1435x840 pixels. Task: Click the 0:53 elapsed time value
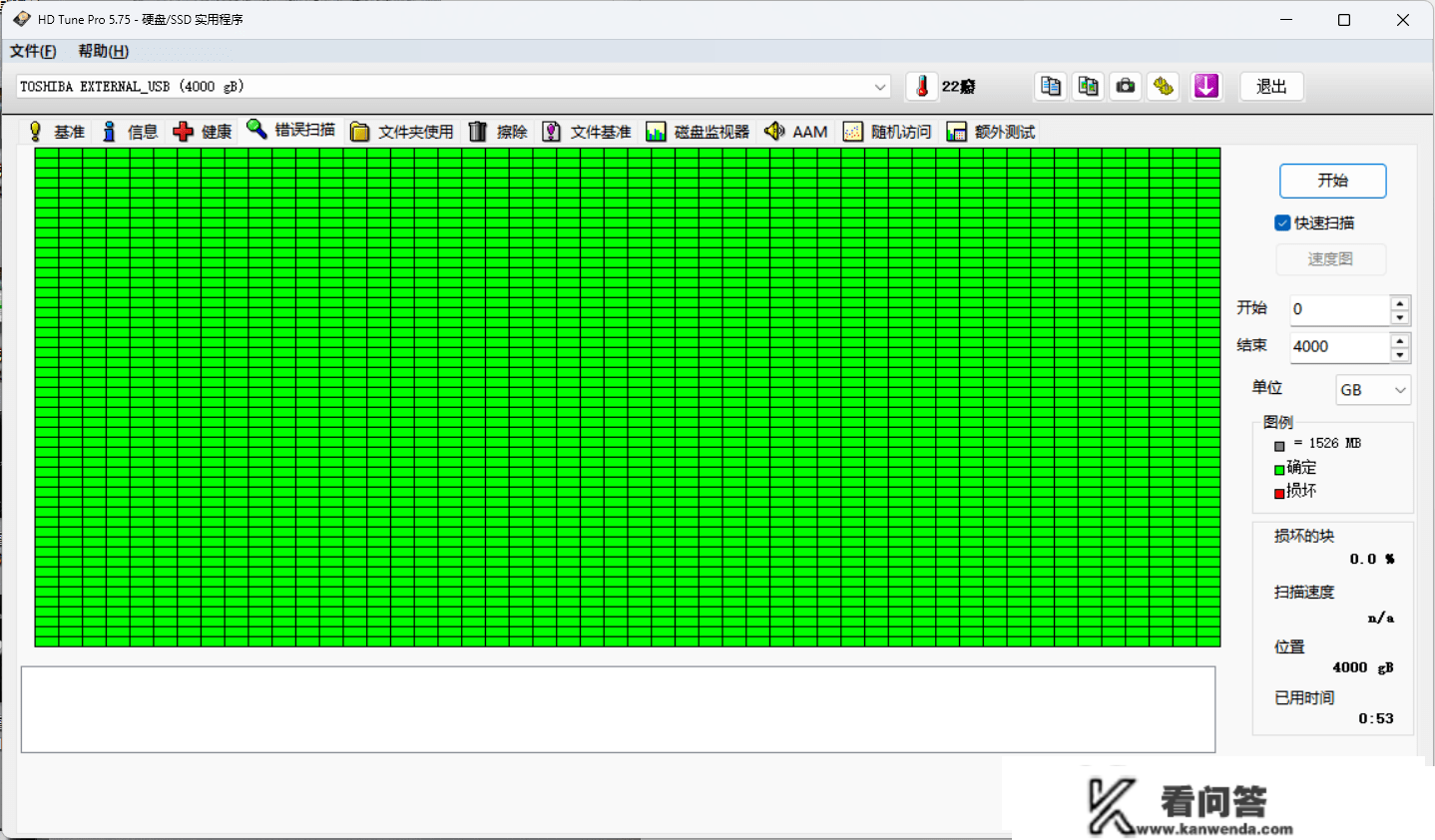(1376, 718)
